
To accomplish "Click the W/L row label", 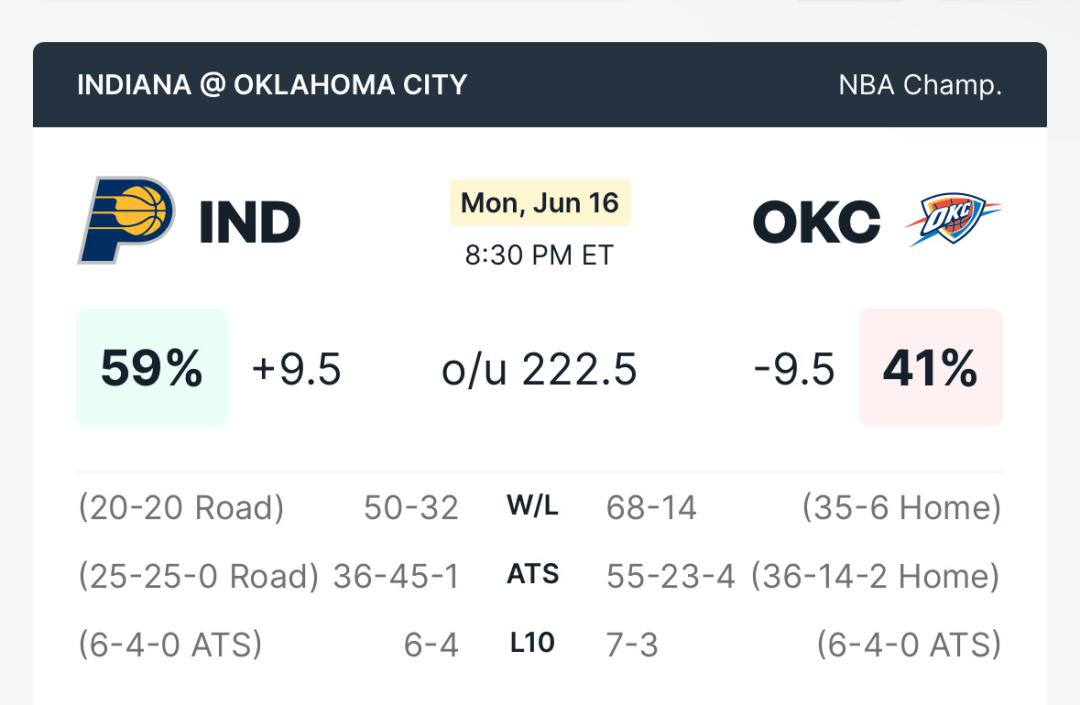I will point(532,506).
